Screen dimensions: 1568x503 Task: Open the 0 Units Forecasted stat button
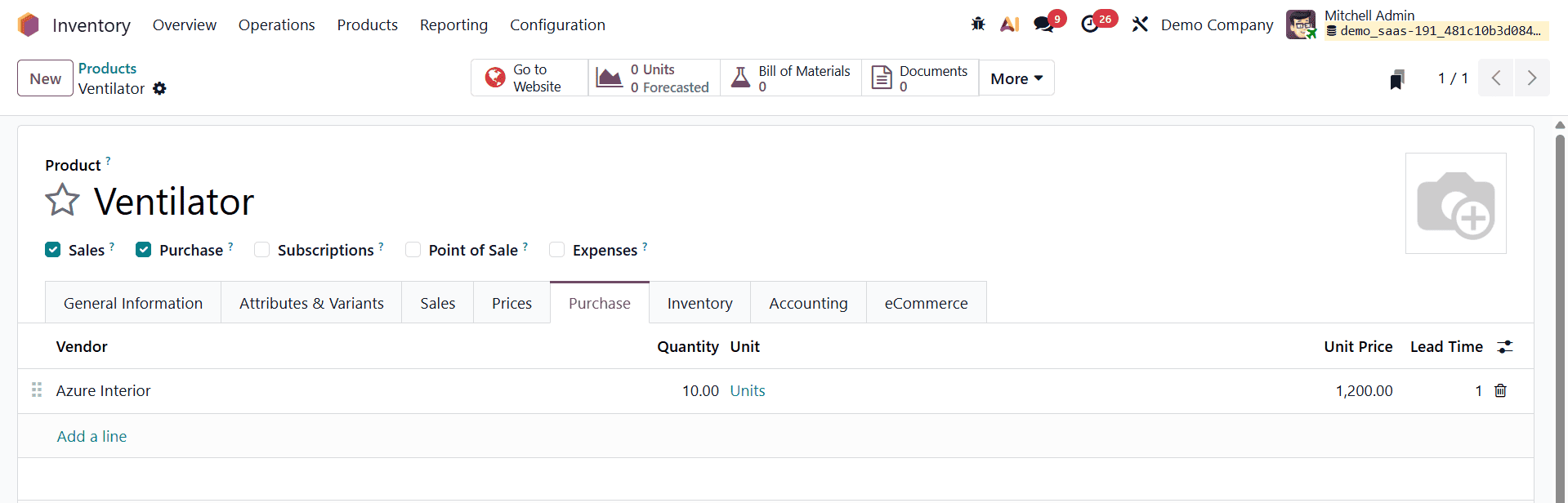pos(654,78)
